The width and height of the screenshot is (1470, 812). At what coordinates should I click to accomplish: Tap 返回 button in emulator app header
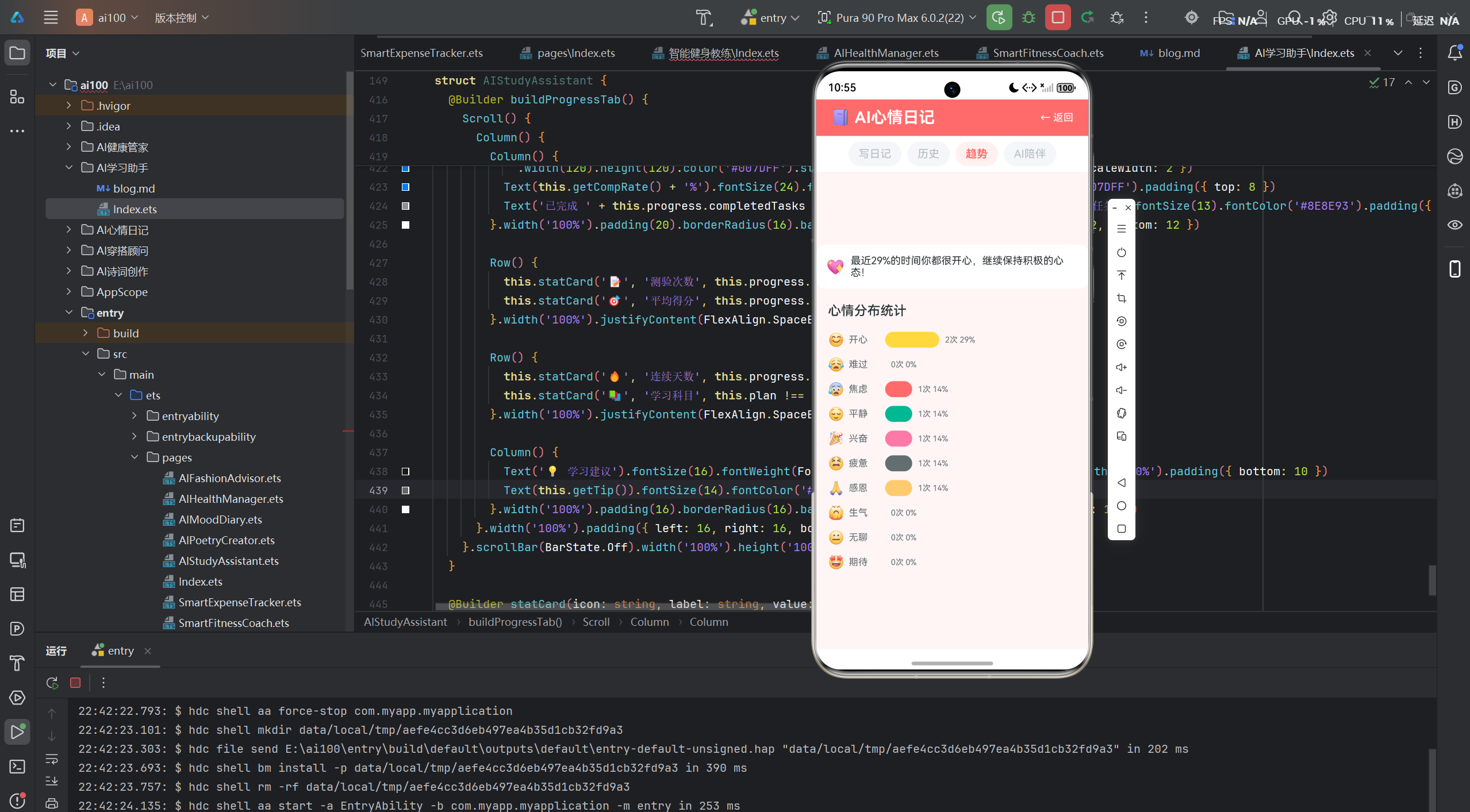pos(1057,117)
